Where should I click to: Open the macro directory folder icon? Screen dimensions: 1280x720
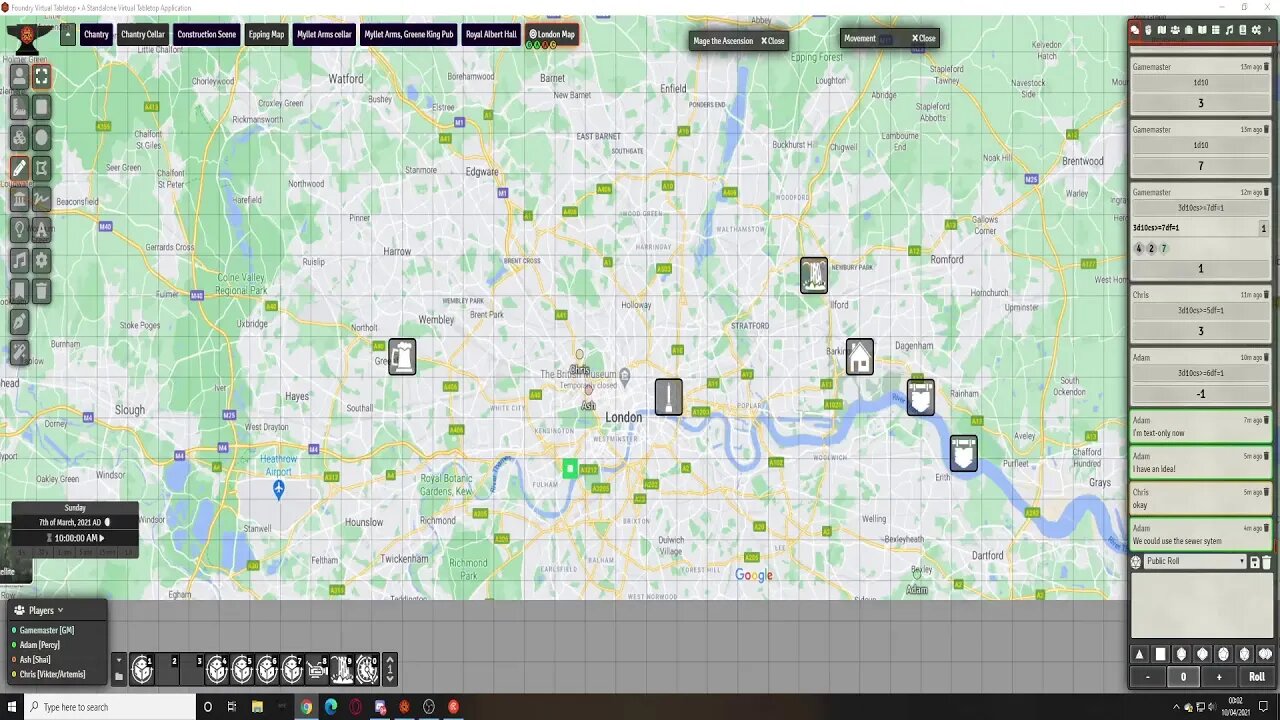point(119,677)
